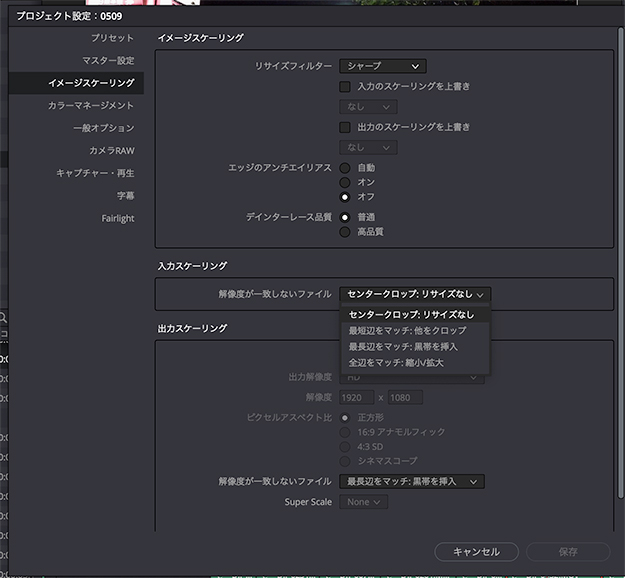
Task: Set anti-alias edges to 自動
Action: [345, 168]
